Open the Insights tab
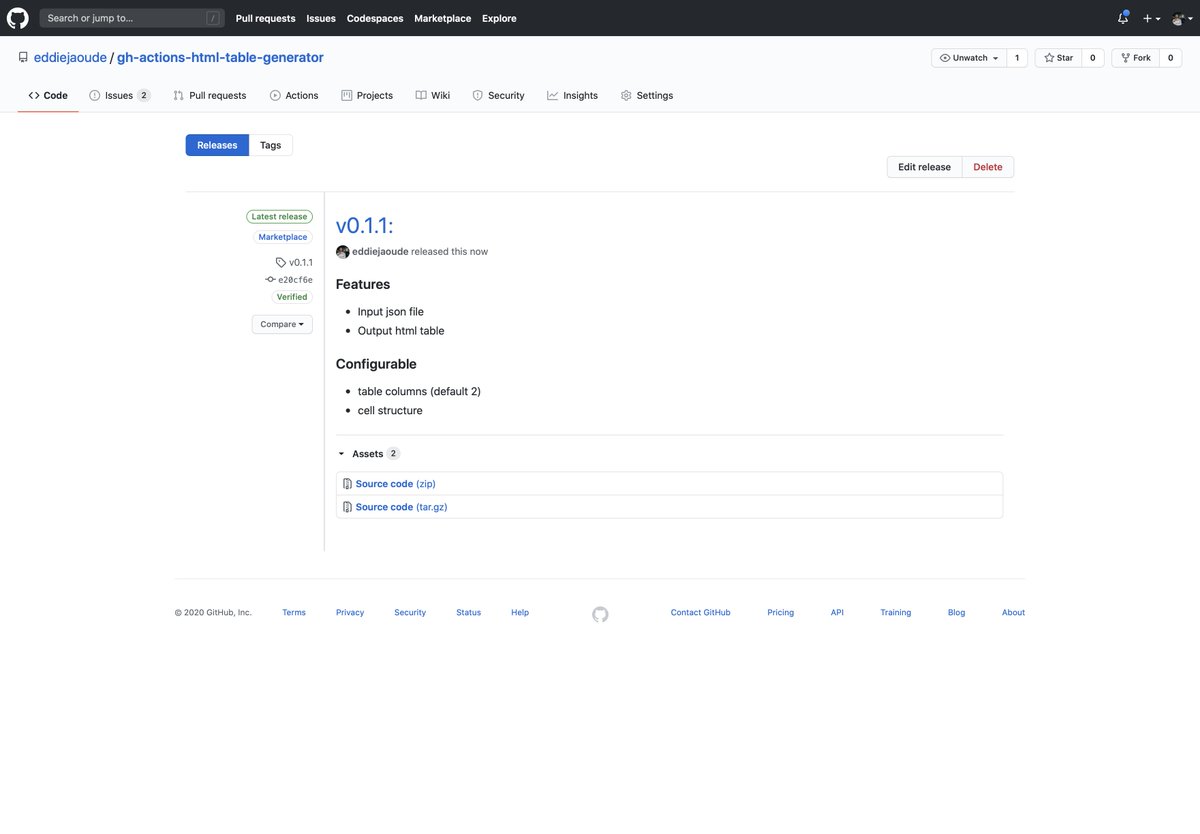 [572, 96]
